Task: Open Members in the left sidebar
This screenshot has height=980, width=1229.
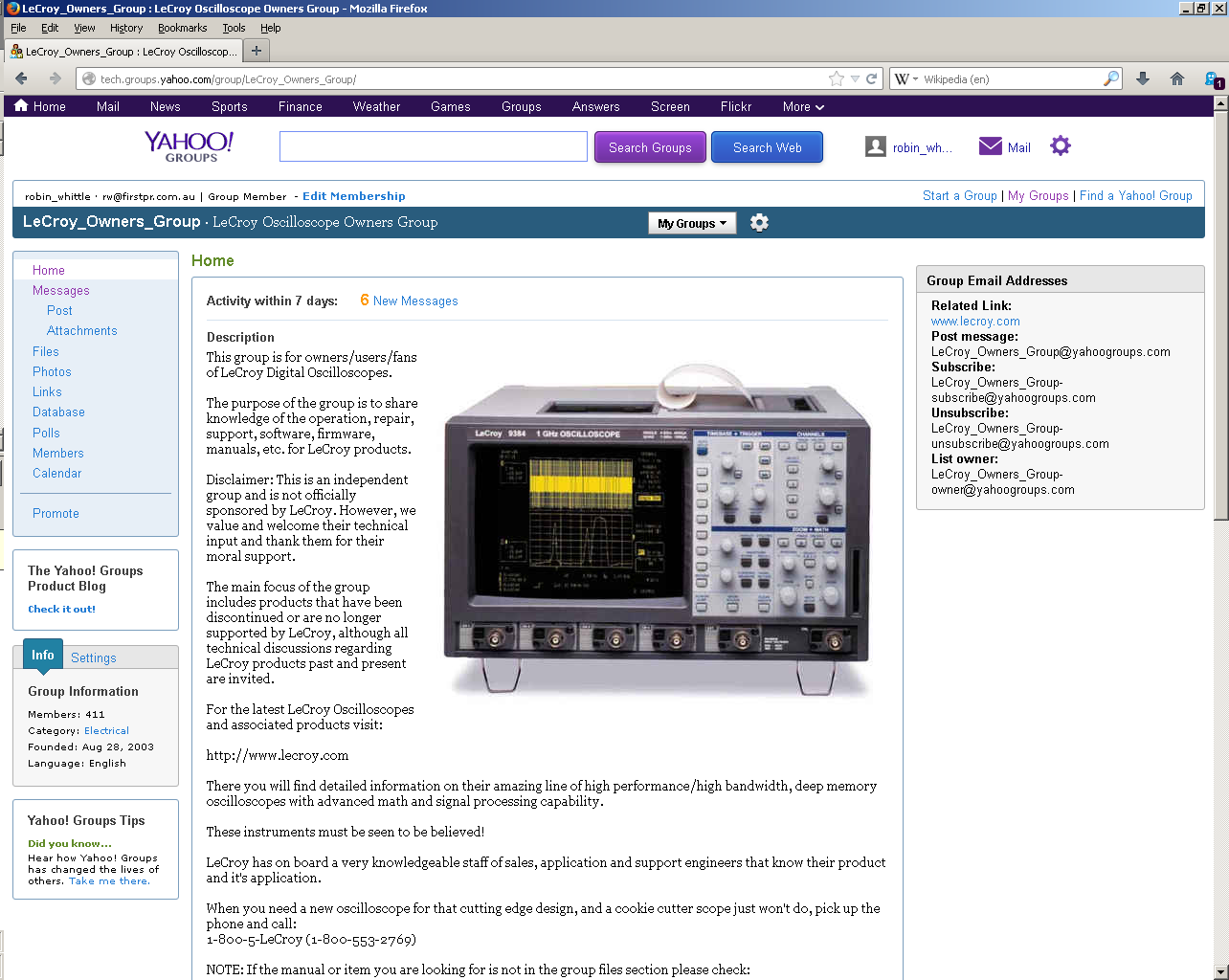Action: 58,453
